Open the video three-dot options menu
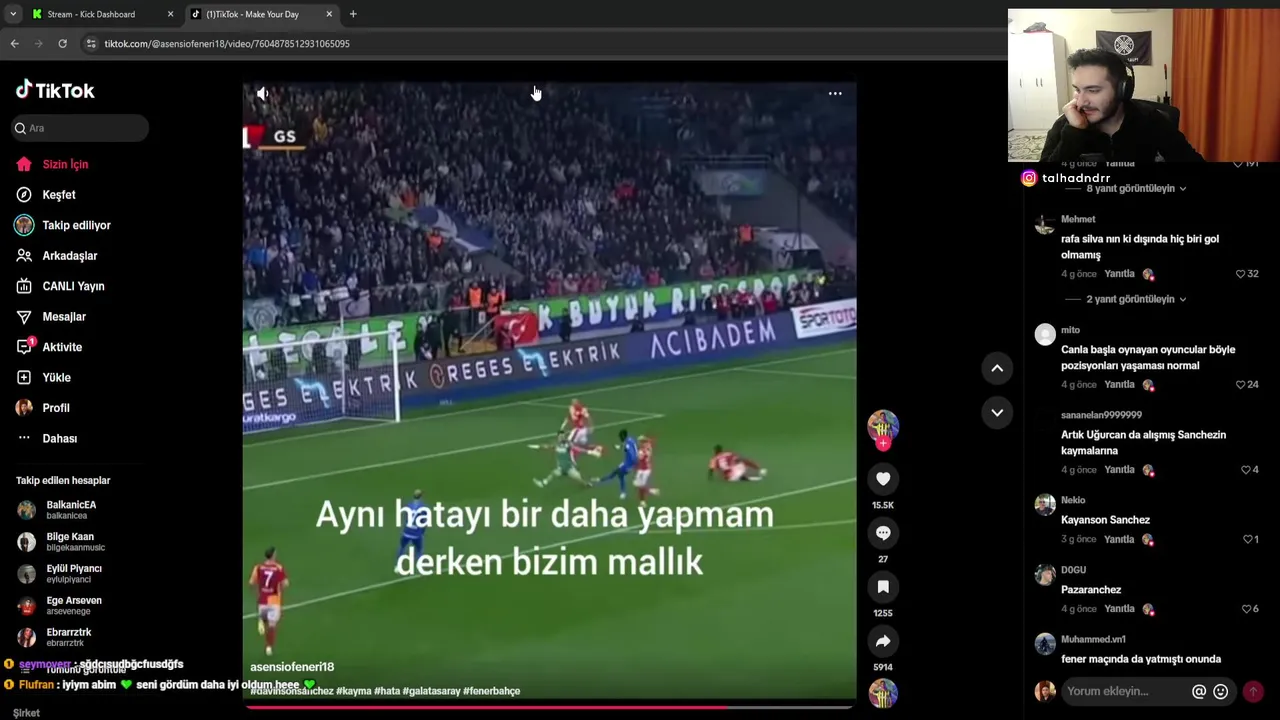 (x=835, y=93)
